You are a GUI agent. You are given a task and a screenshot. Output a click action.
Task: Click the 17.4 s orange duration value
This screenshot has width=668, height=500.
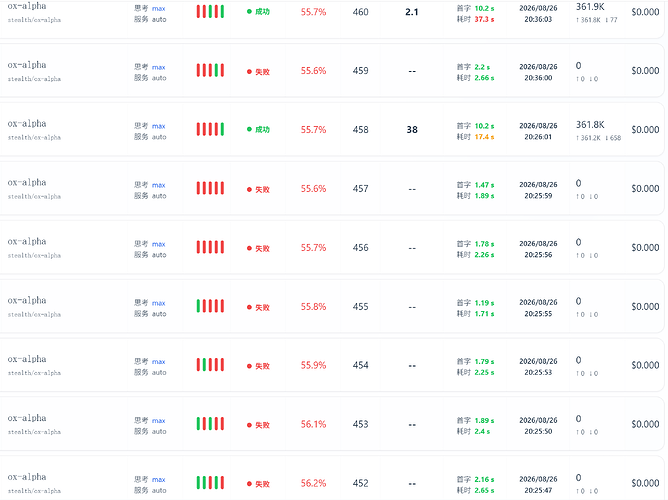point(484,137)
